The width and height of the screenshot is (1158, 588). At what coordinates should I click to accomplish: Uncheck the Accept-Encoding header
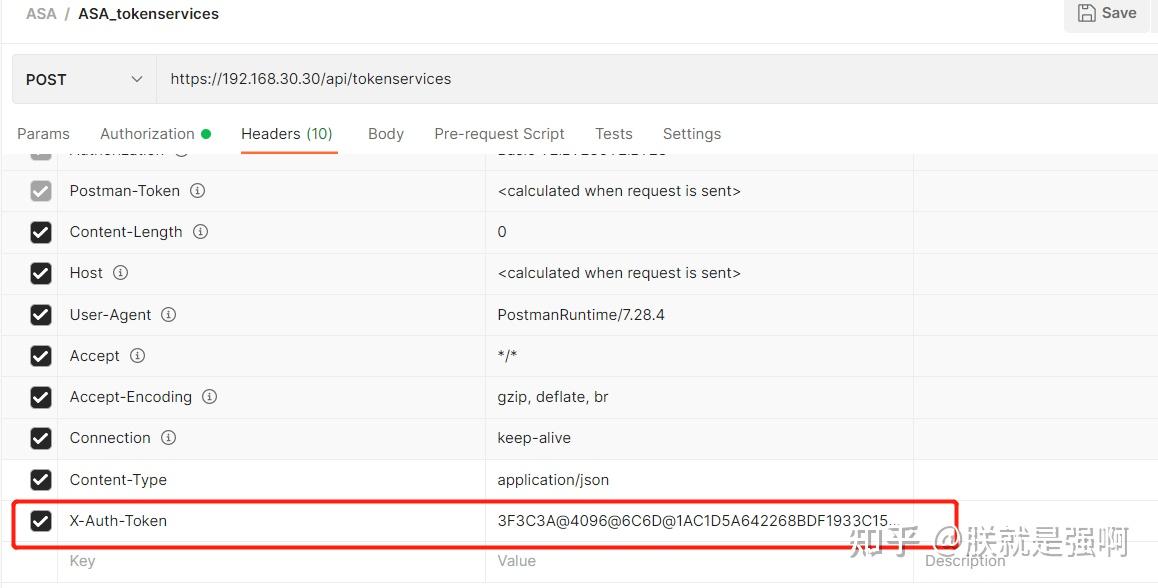[41, 396]
